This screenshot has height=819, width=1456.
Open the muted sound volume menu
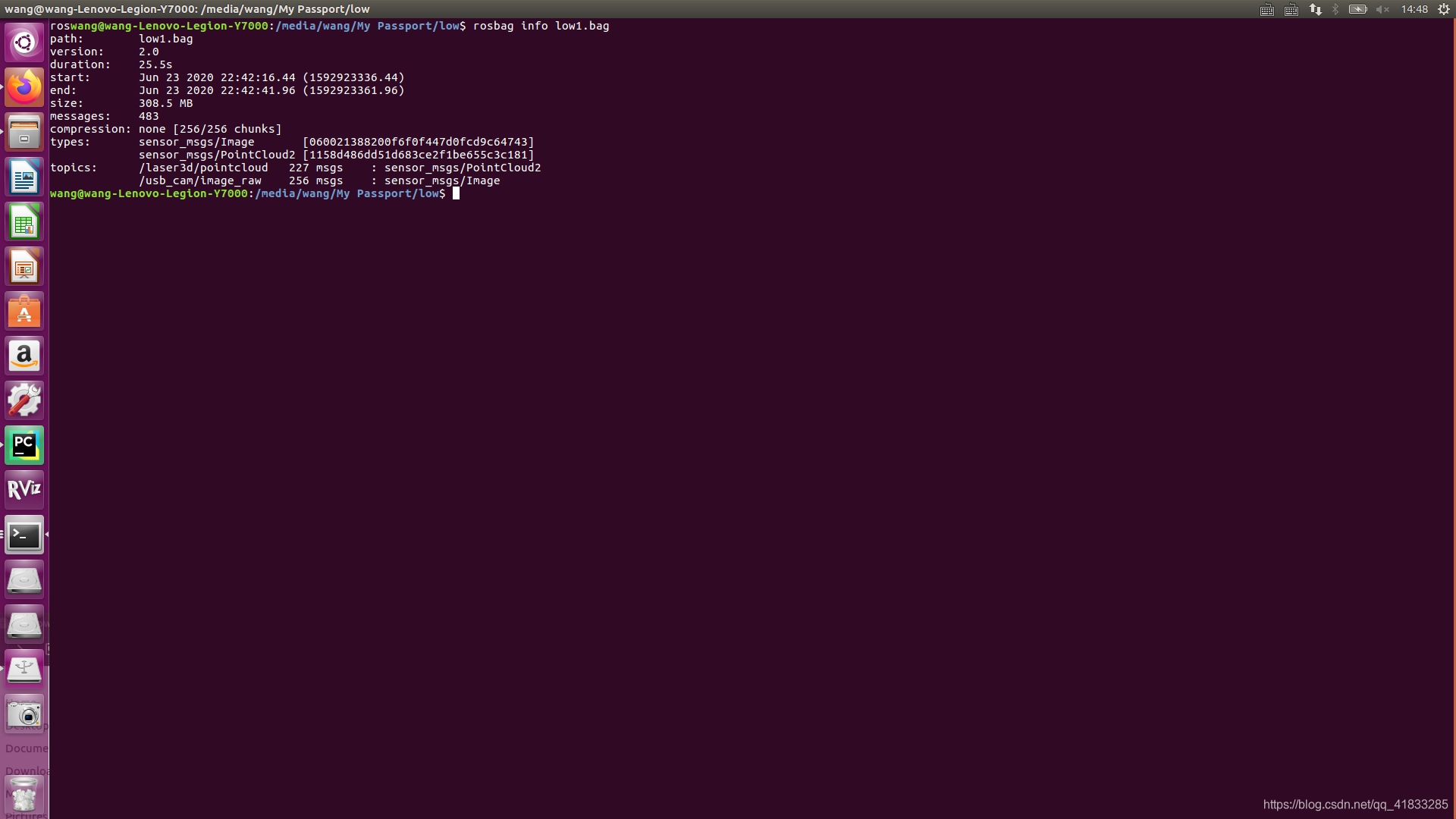(1382, 9)
